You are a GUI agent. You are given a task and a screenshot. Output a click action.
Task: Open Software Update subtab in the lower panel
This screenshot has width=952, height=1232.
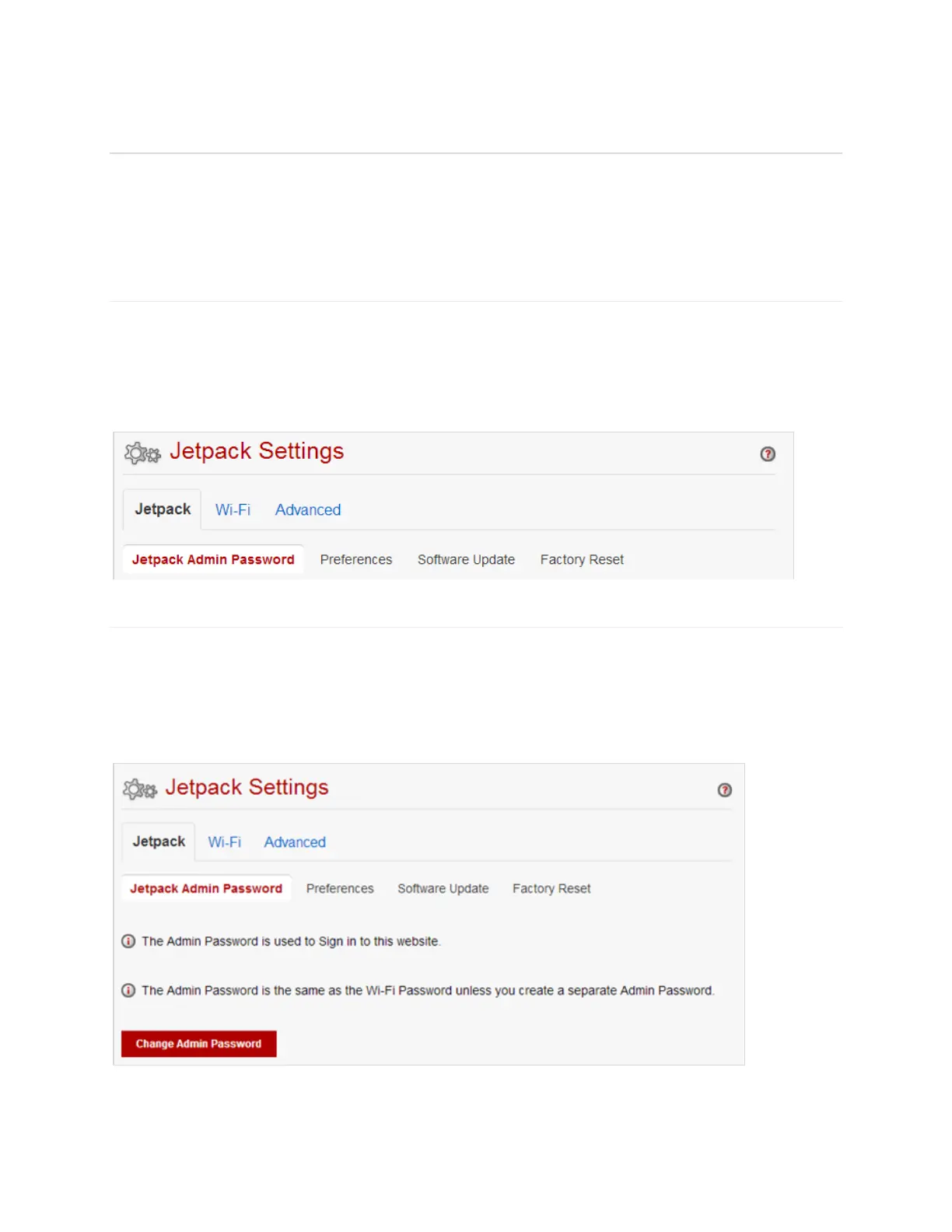pos(443,888)
